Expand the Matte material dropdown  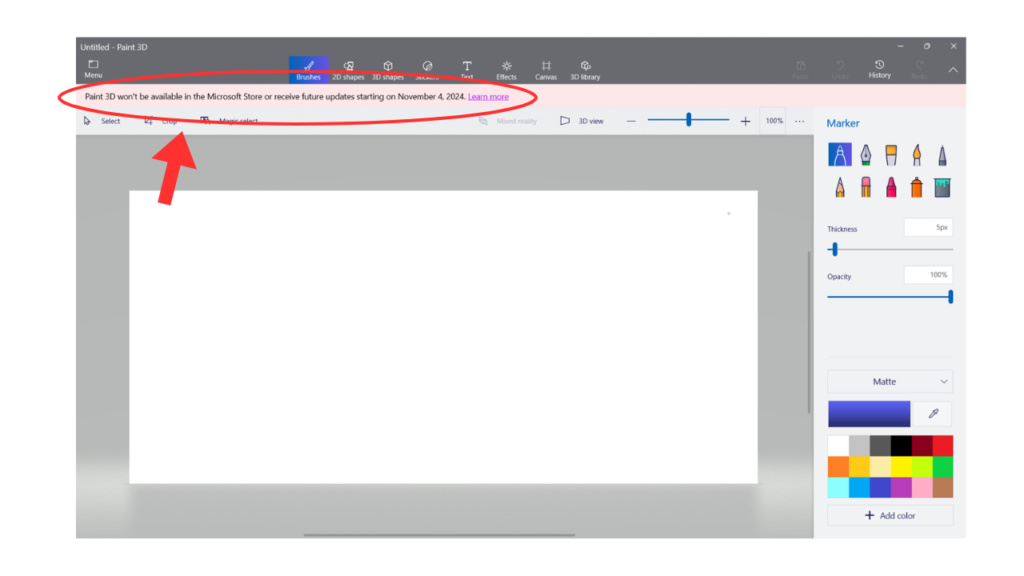click(889, 381)
